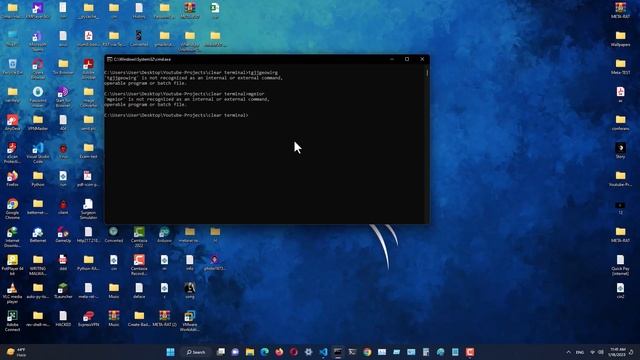Open the TLauncher desktop shortcut
The width and height of the screenshot is (640, 360).
(63, 290)
